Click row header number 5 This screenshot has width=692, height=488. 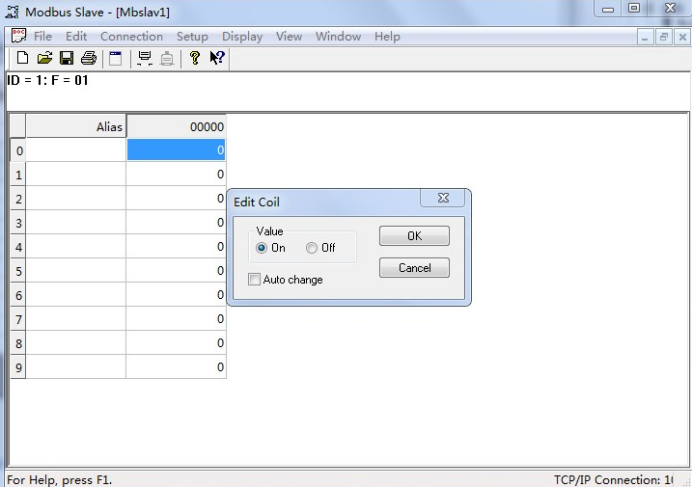pyautogui.click(x=18, y=270)
